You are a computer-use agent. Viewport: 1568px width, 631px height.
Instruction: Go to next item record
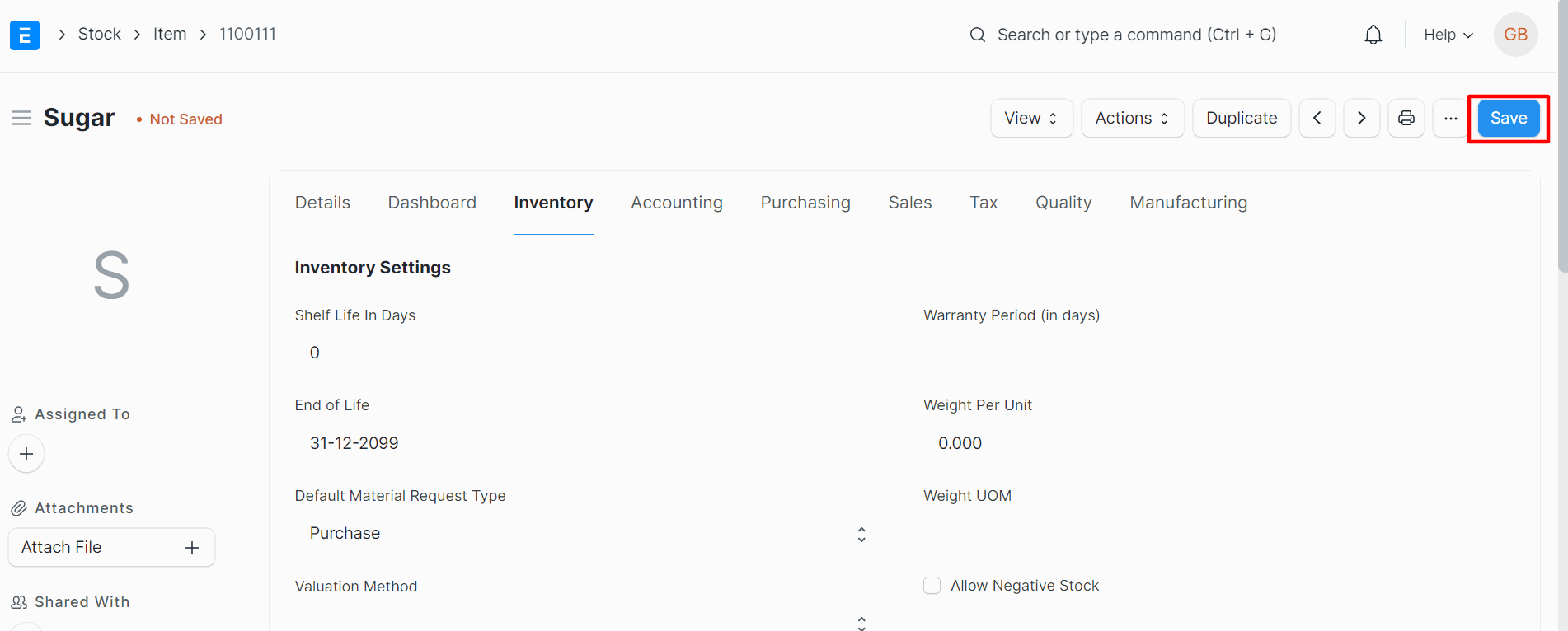(1362, 118)
